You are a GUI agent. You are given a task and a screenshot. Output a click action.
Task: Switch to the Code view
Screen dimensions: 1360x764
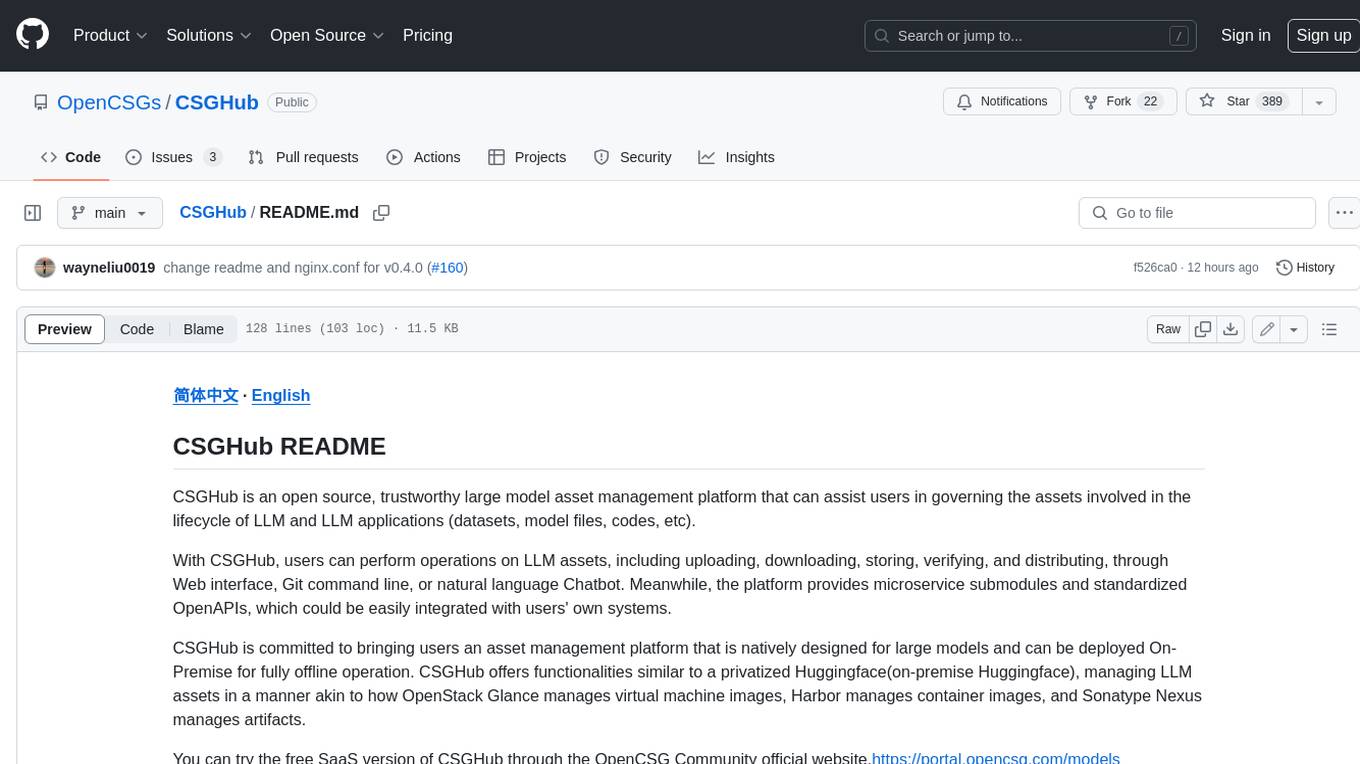[137, 329]
